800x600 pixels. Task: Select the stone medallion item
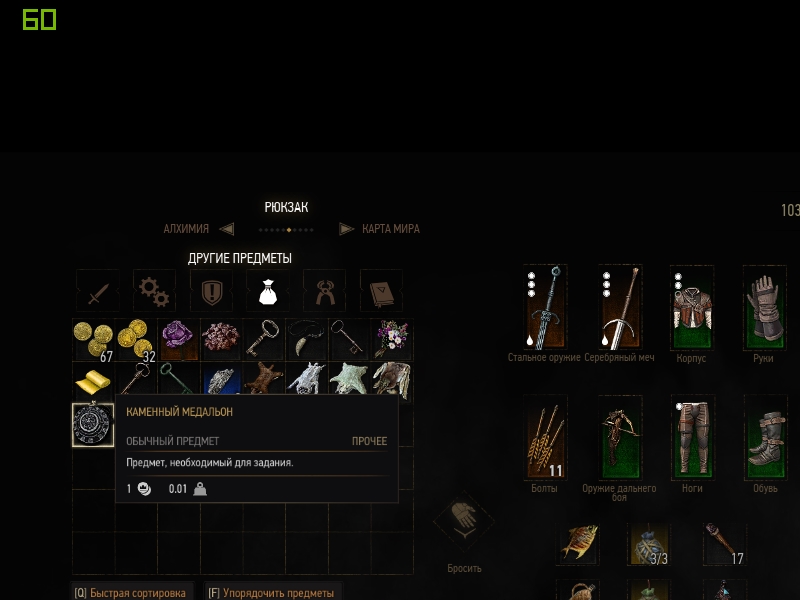[x=93, y=425]
